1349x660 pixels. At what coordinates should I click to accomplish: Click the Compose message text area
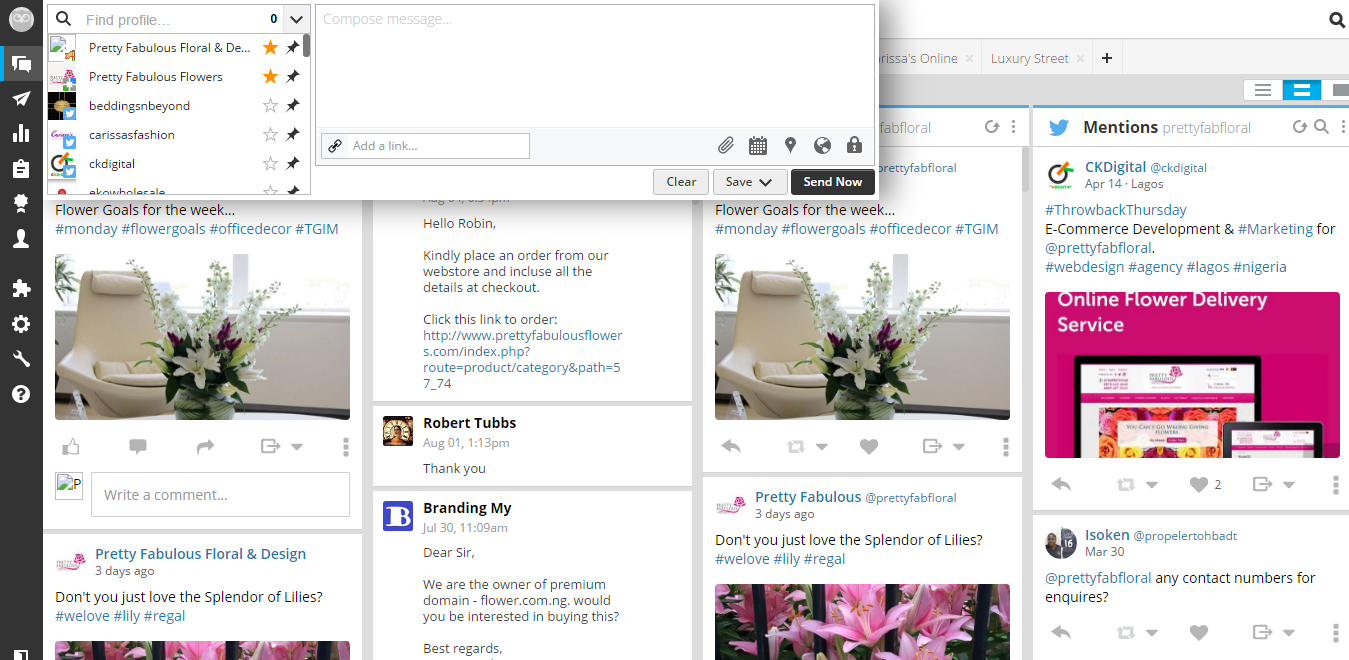595,65
